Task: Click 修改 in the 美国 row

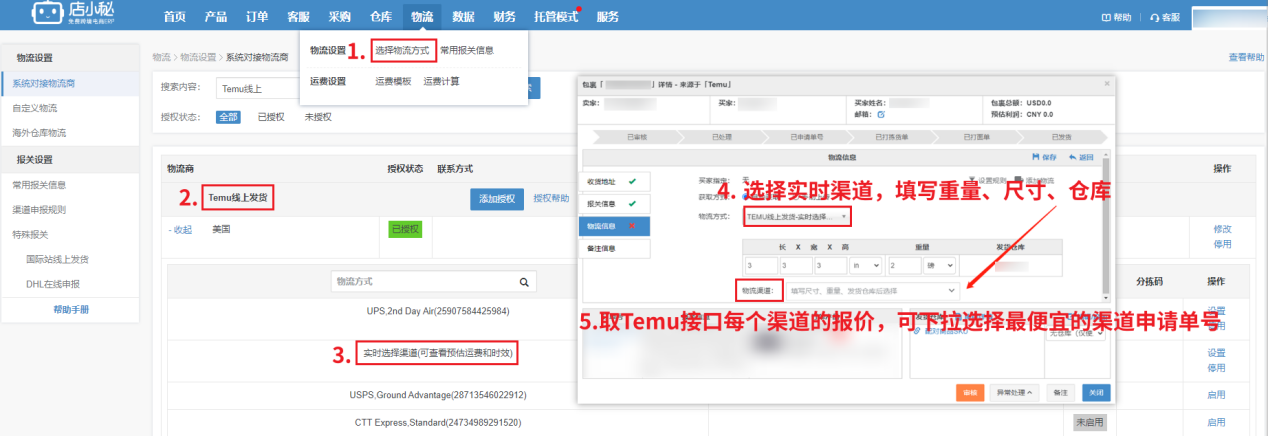Action: pos(1221,229)
